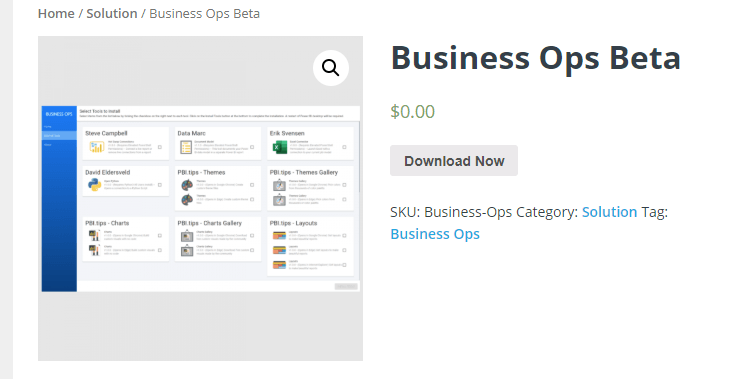Open the Solution category link
This screenshot has height=379, width=733.
pyautogui.click(x=609, y=212)
